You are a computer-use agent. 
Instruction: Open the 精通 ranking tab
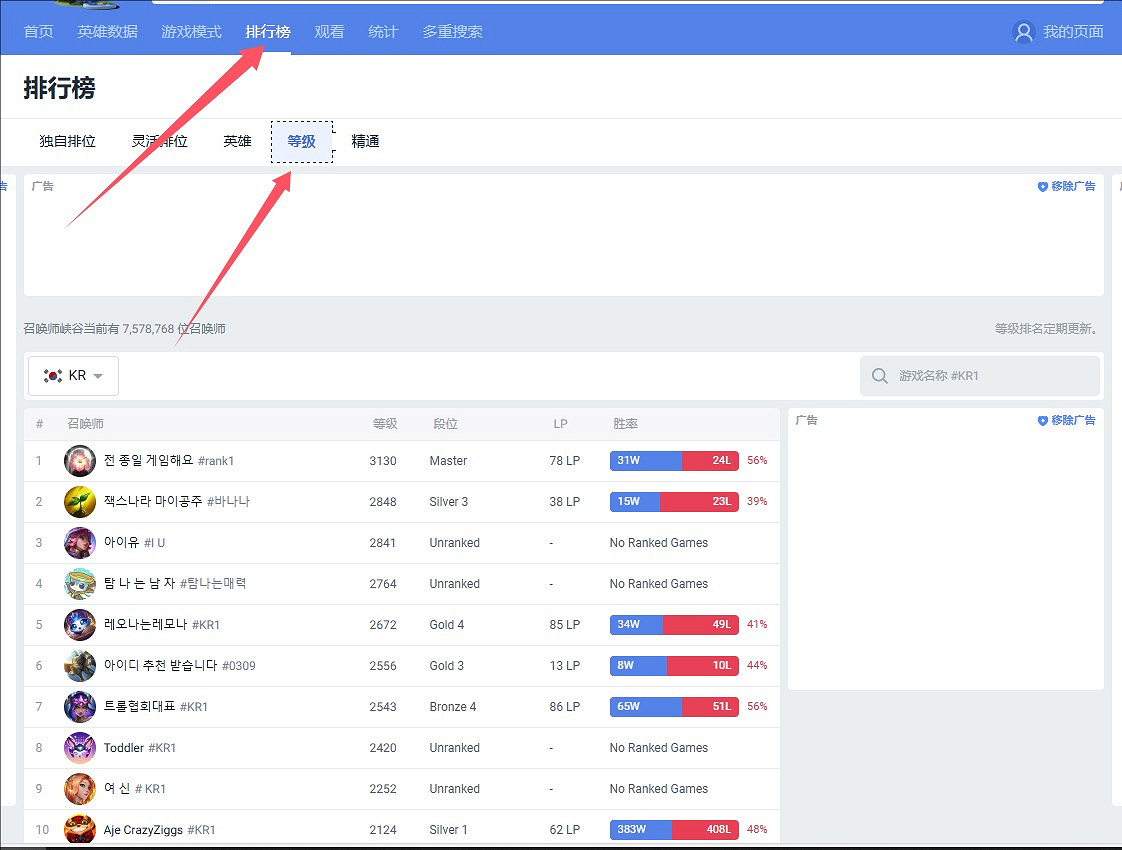pos(365,142)
